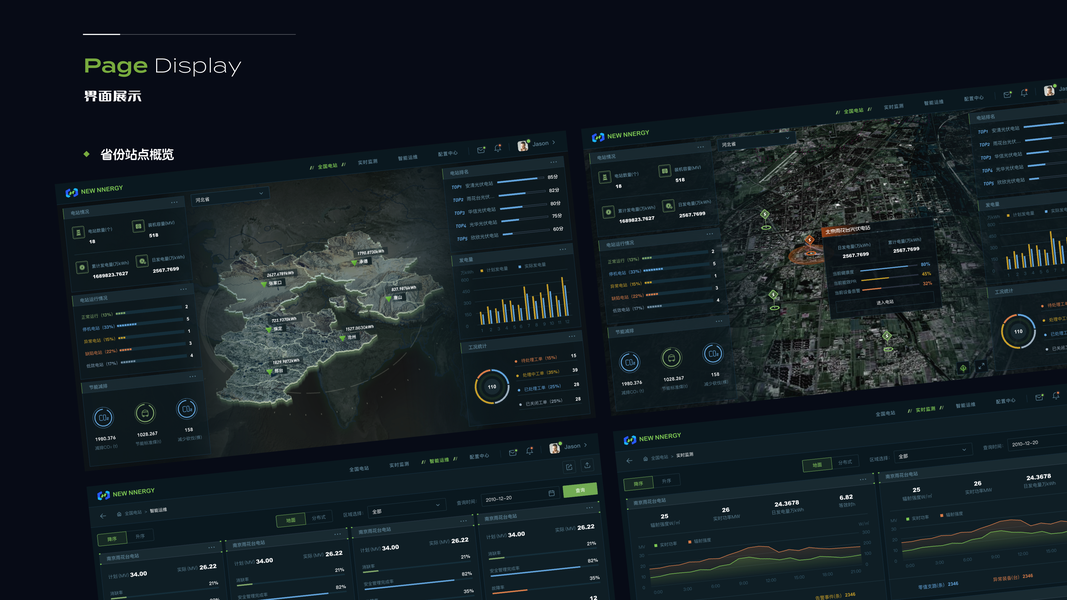Click the station count icon above value 18 in province map dashboard

(x=78, y=233)
